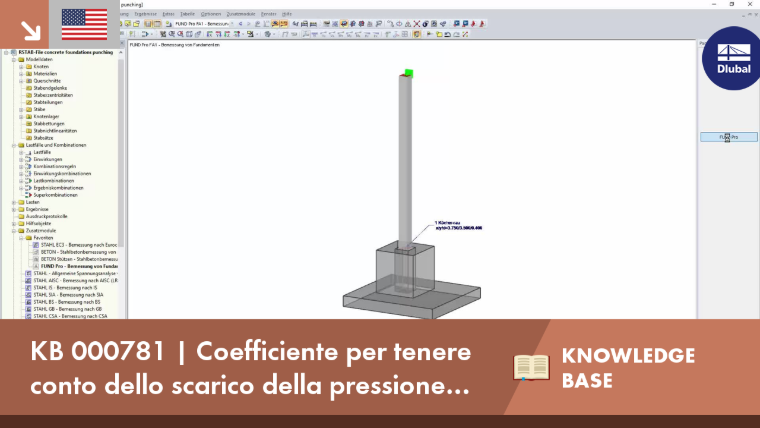Screen dimensions: 760x428
Task: Expand the Knoten tree node
Action: [x=21, y=67]
